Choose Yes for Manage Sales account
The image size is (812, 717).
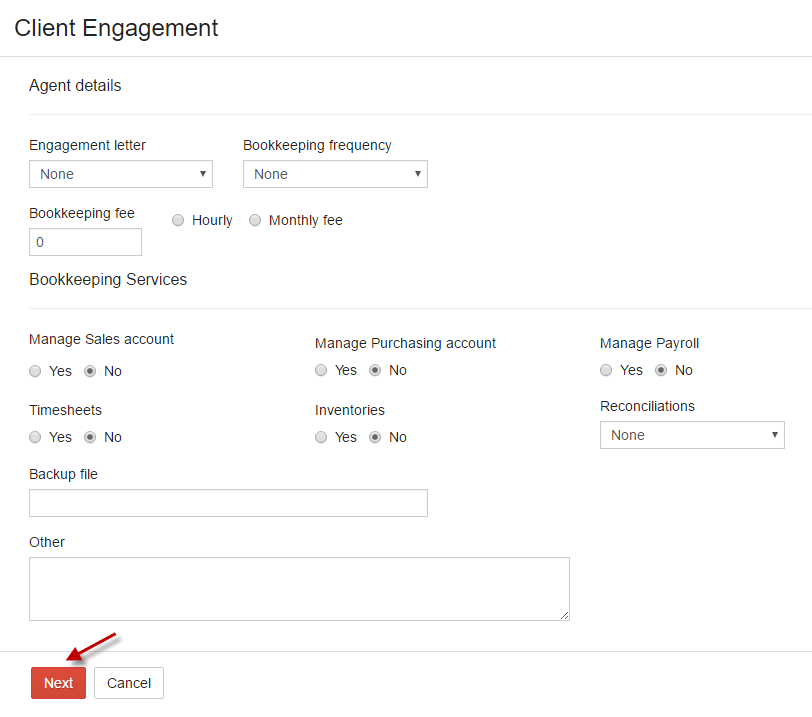(35, 371)
